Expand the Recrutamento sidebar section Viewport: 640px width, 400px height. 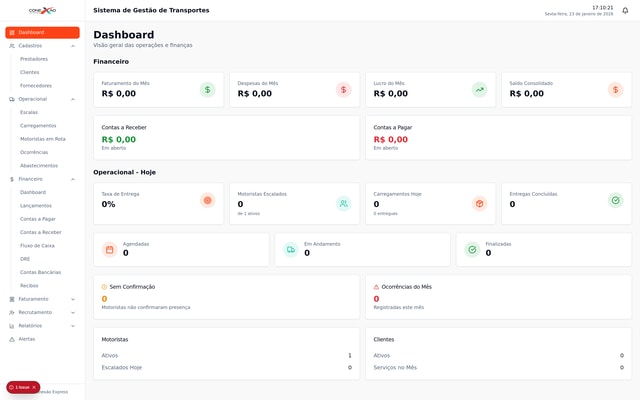73,312
